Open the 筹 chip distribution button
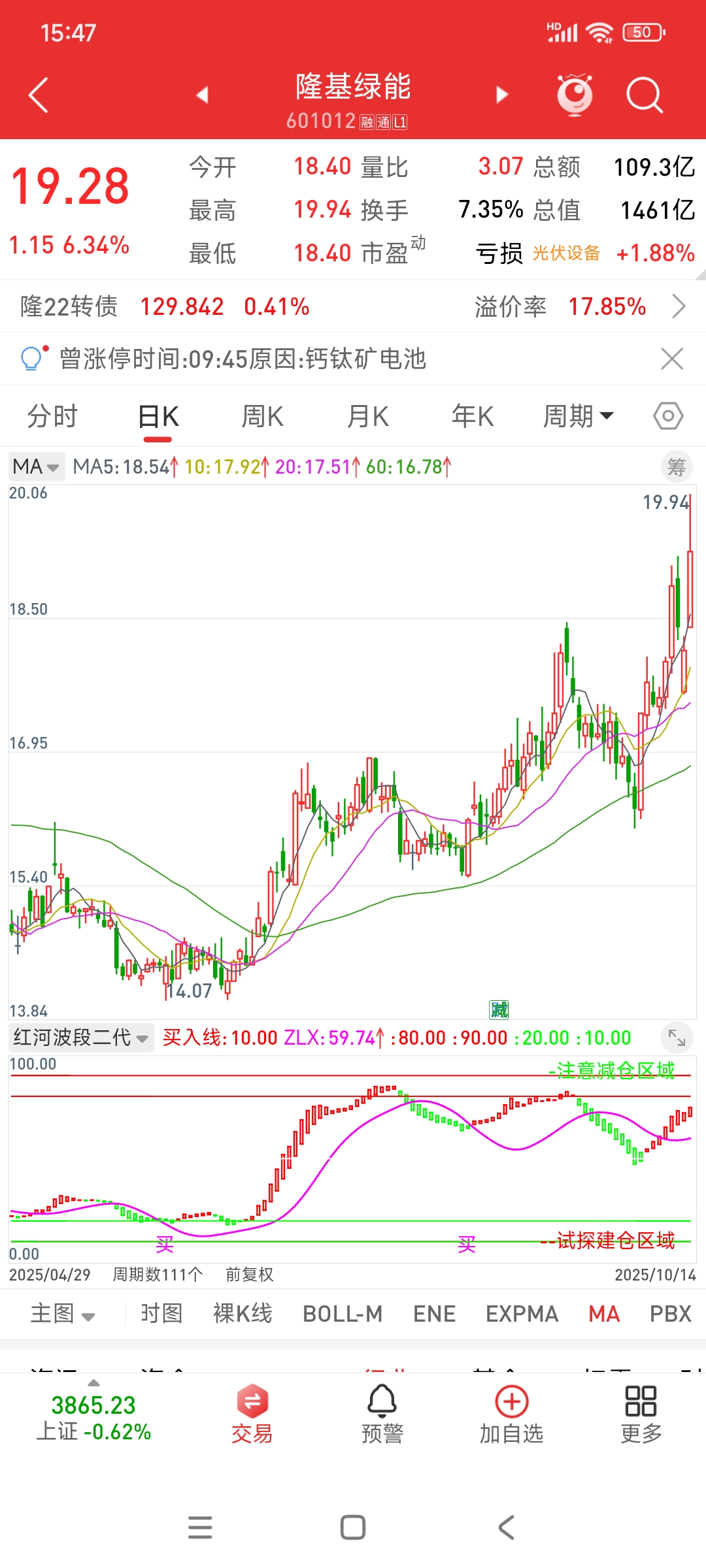 pos(677,467)
